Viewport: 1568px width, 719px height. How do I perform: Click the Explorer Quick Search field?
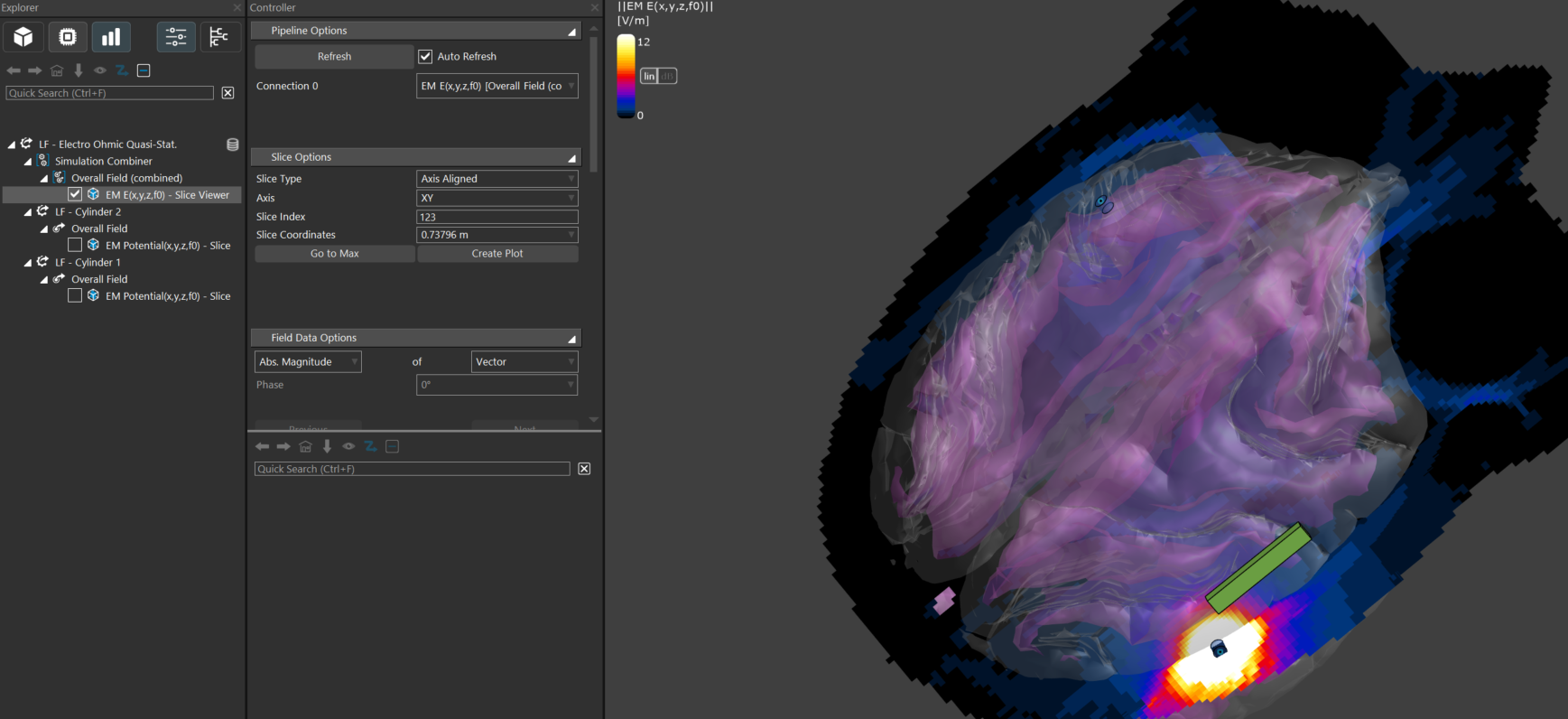coord(109,93)
